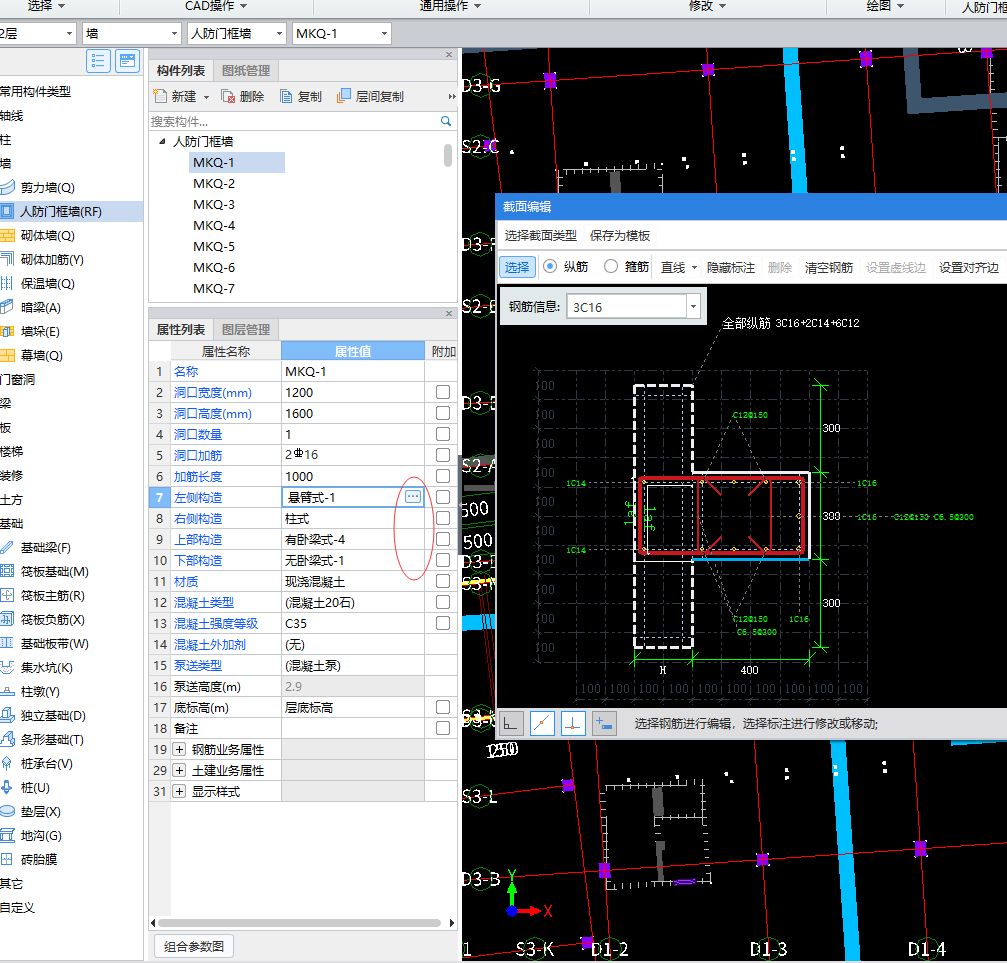Click the diagonal line snap icon in footer
The image size is (1007, 963).
pos(543,723)
